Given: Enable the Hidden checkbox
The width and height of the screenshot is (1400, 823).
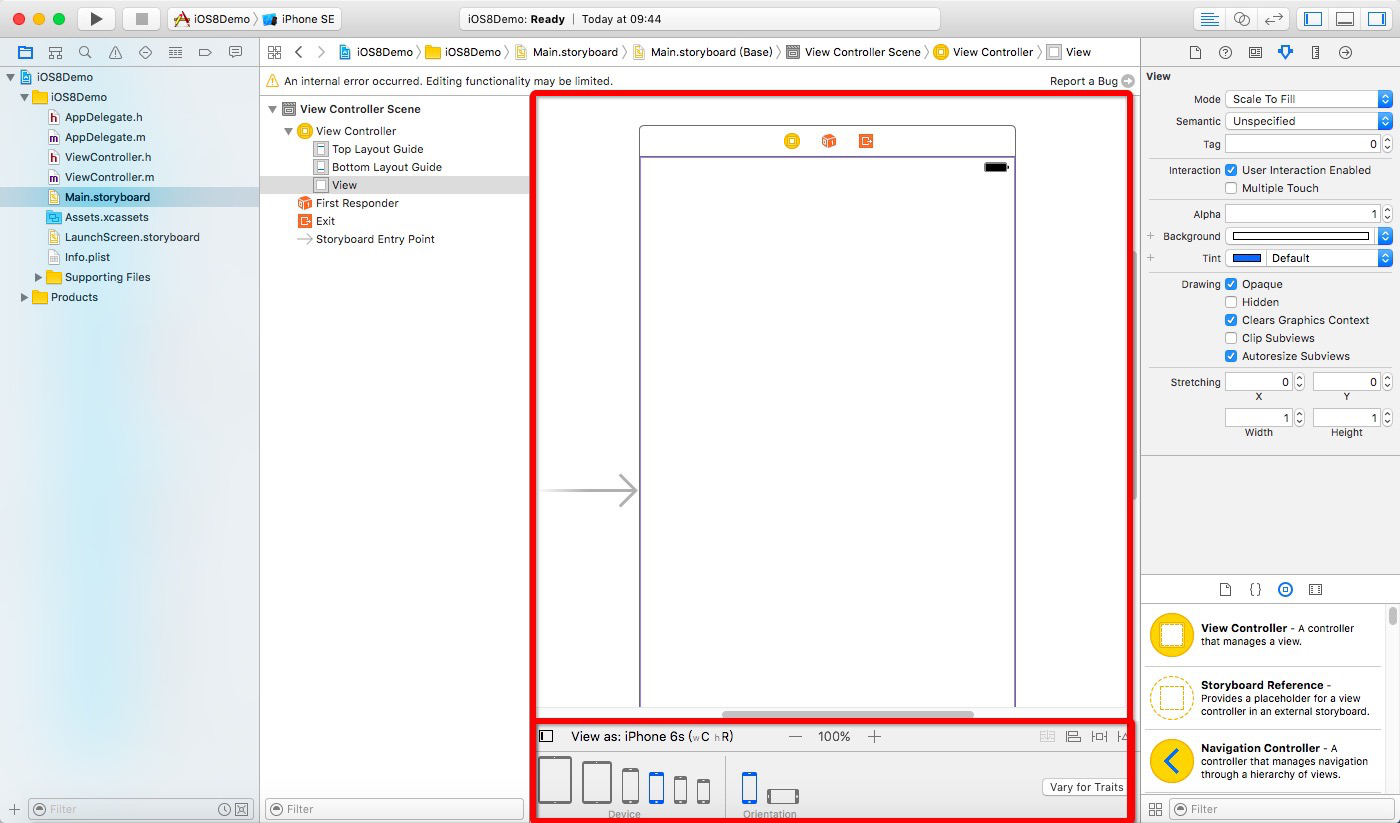Looking at the screenshot, I should [x=1231, y=302].
